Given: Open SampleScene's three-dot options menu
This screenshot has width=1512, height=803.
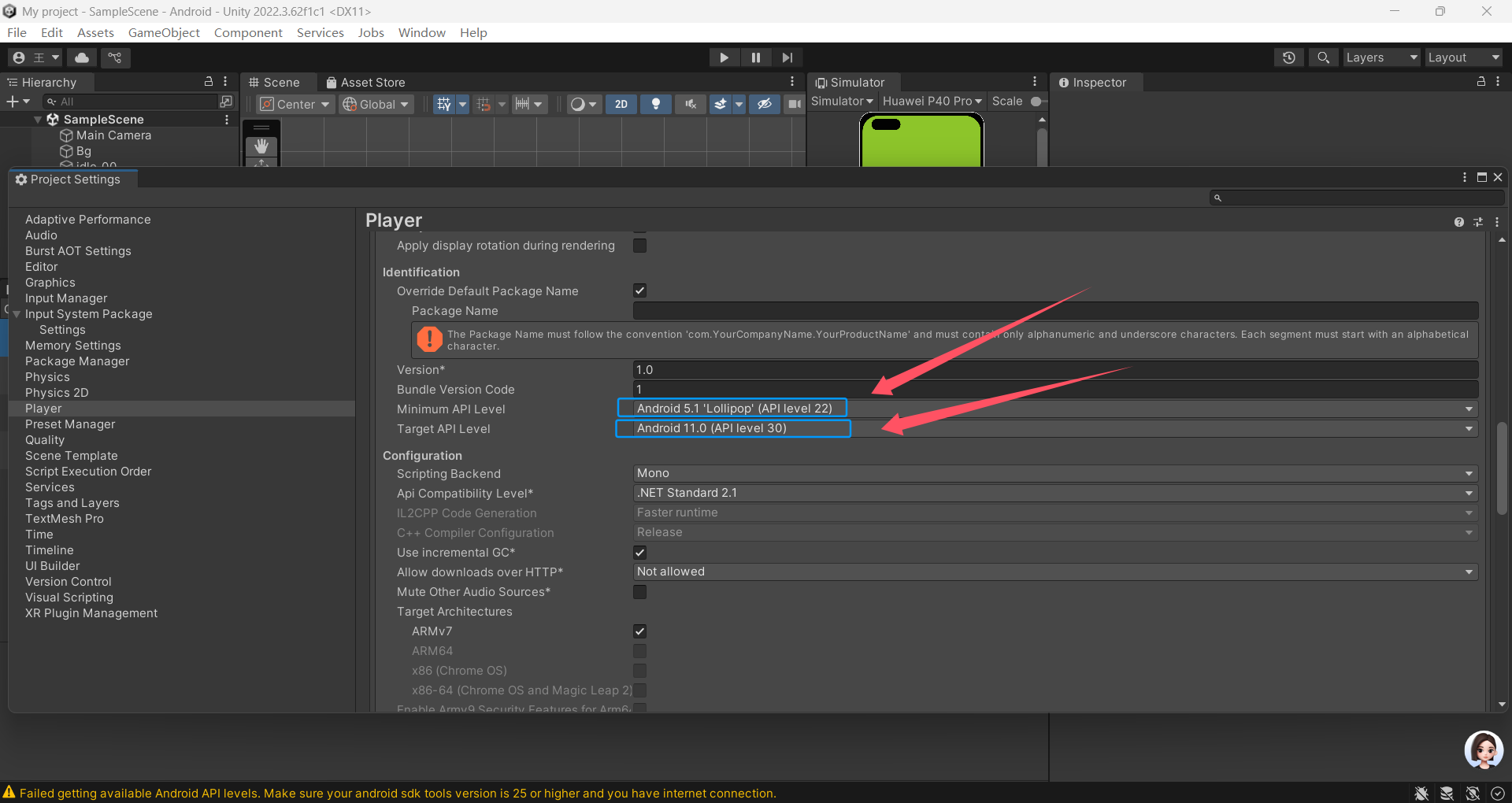Looking at the screenshot, I should (227, 120).
